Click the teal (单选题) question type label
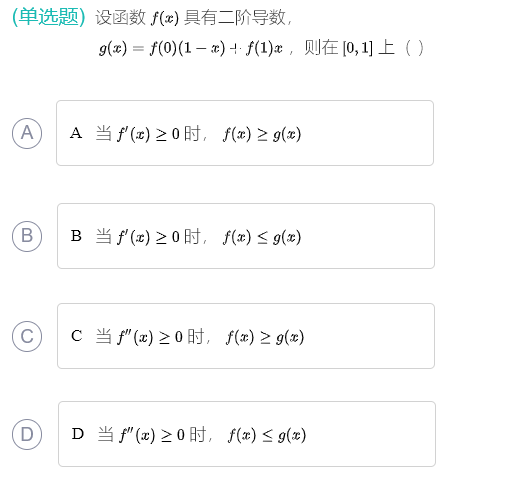Screen dimensions: 512x480 tap(49, 17)
